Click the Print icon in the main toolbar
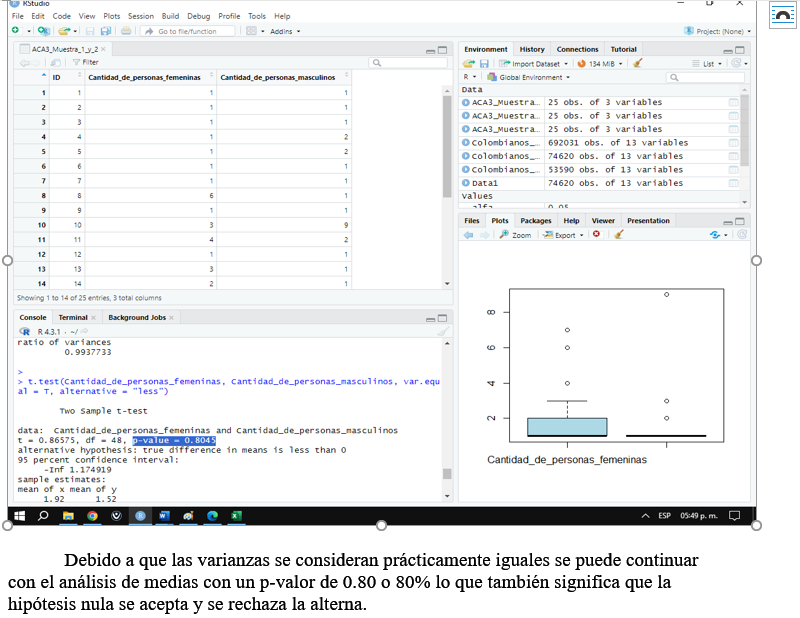 pyautogui.click(x=126, y=31)
